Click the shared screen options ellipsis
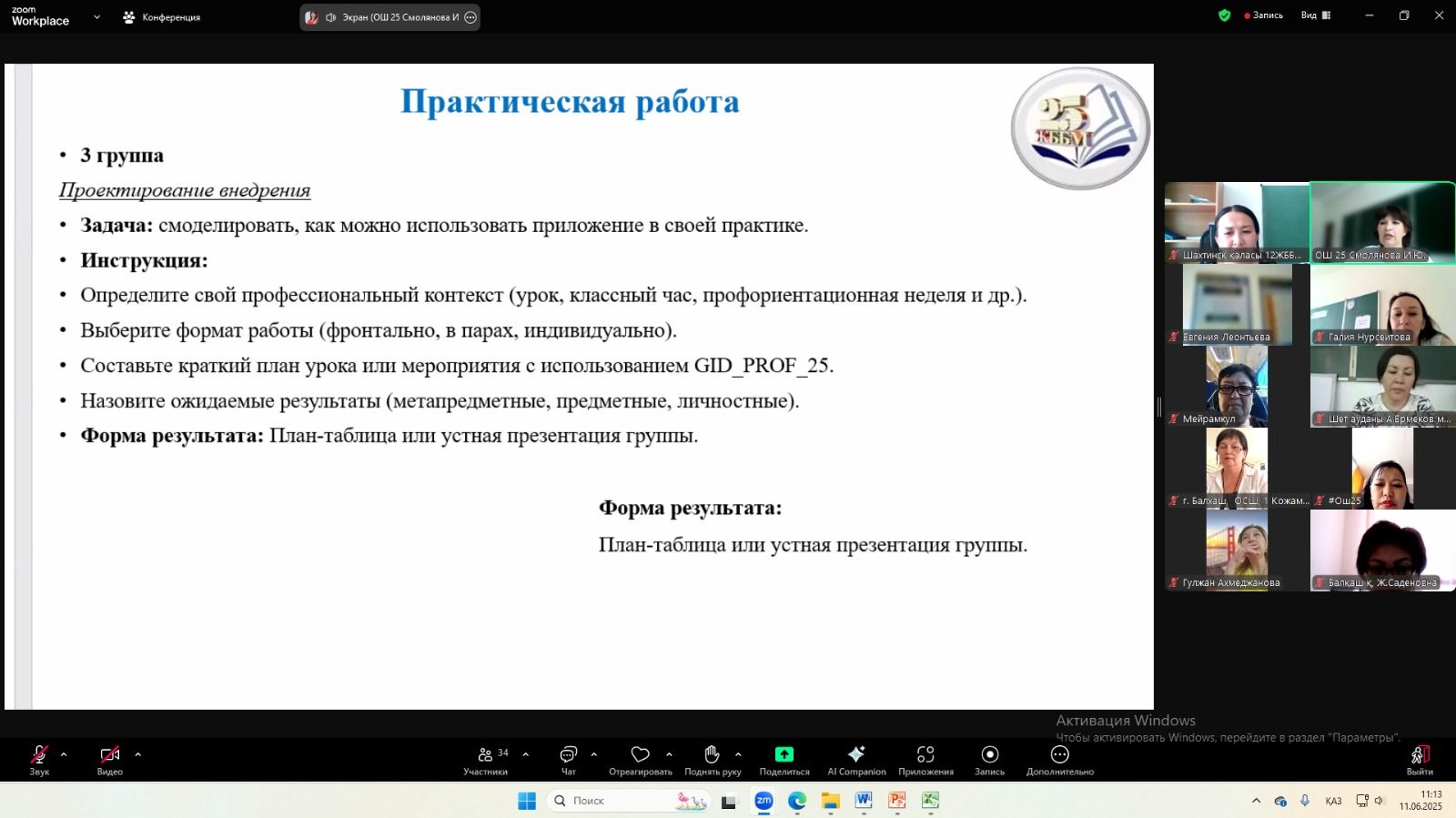The height and width of the screenshot is (818, 1456). click(470, 17)
